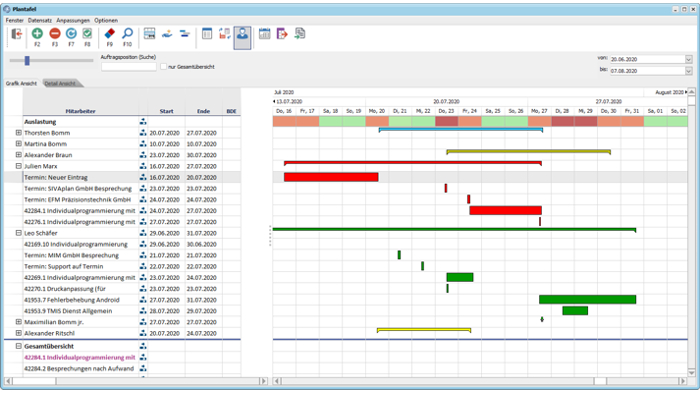Toggle the employee person view toolbar button
The width and height of the screenshot is (700, 394).
[x=242, y=37]
